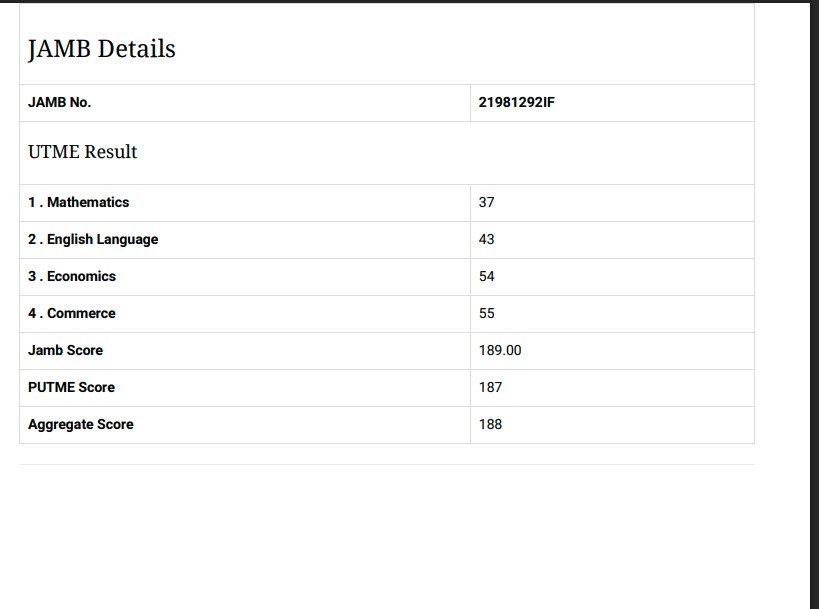
Task: Click the PUTME Score value 187
Action: [x=490, y=387]
